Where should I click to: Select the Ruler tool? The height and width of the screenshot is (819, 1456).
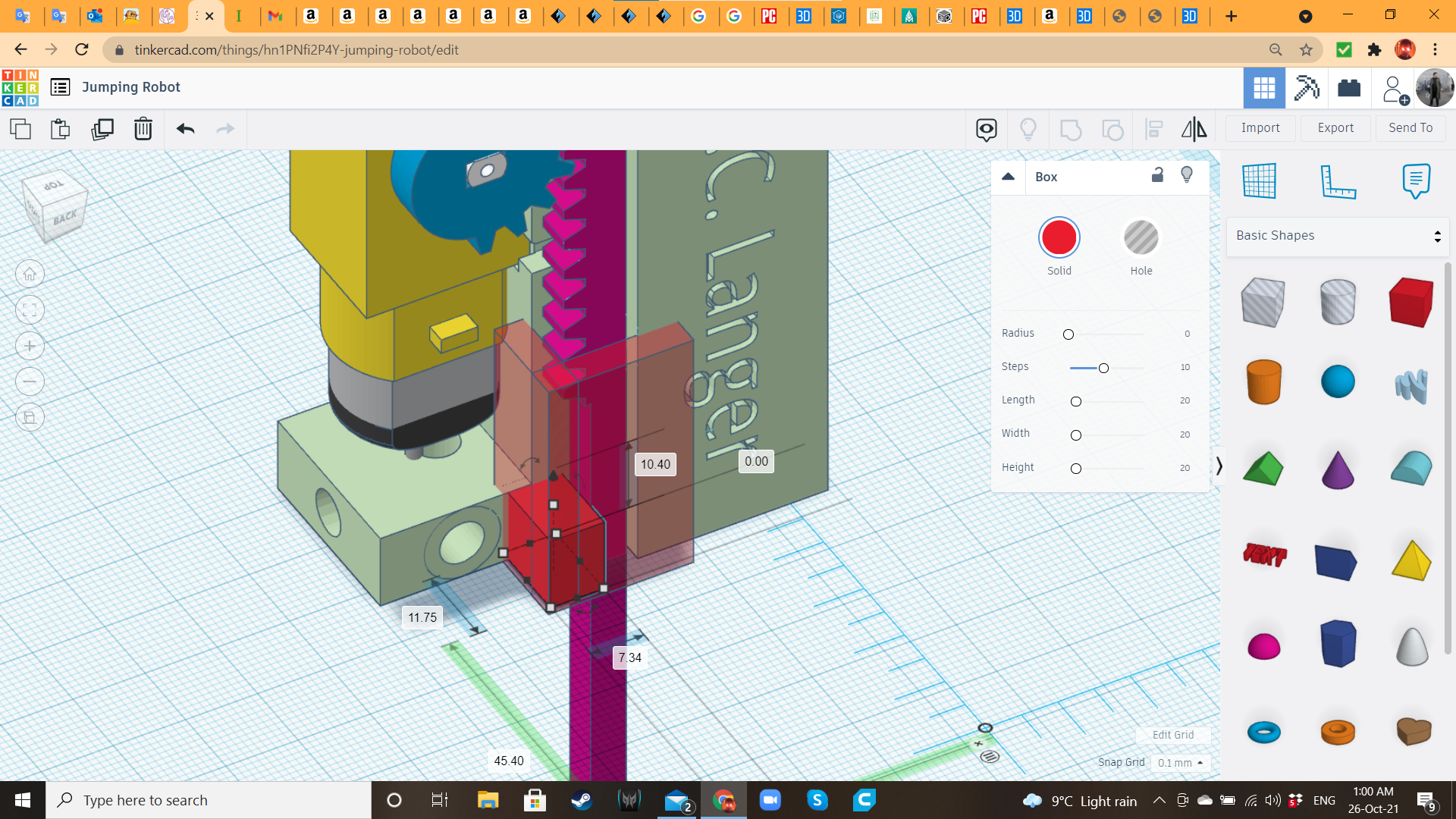[1338, 182]
